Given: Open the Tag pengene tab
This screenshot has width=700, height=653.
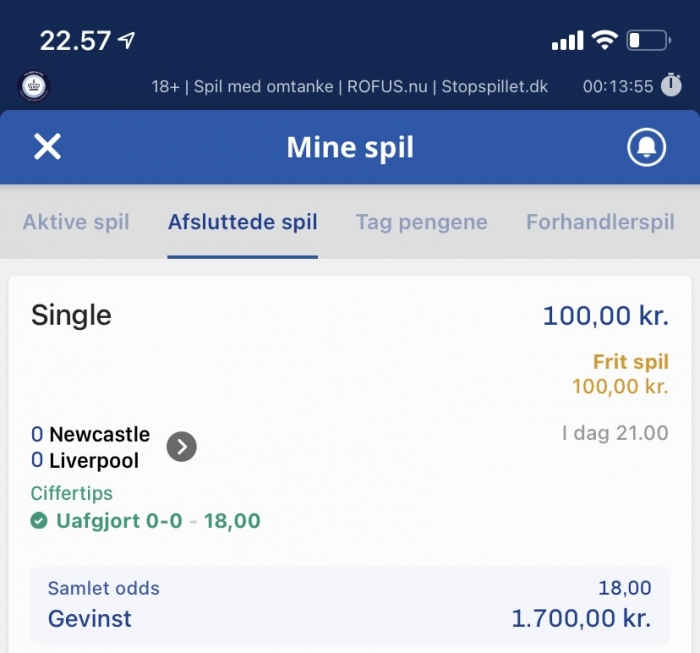Looking at the screenshot, I should point(421,222).
